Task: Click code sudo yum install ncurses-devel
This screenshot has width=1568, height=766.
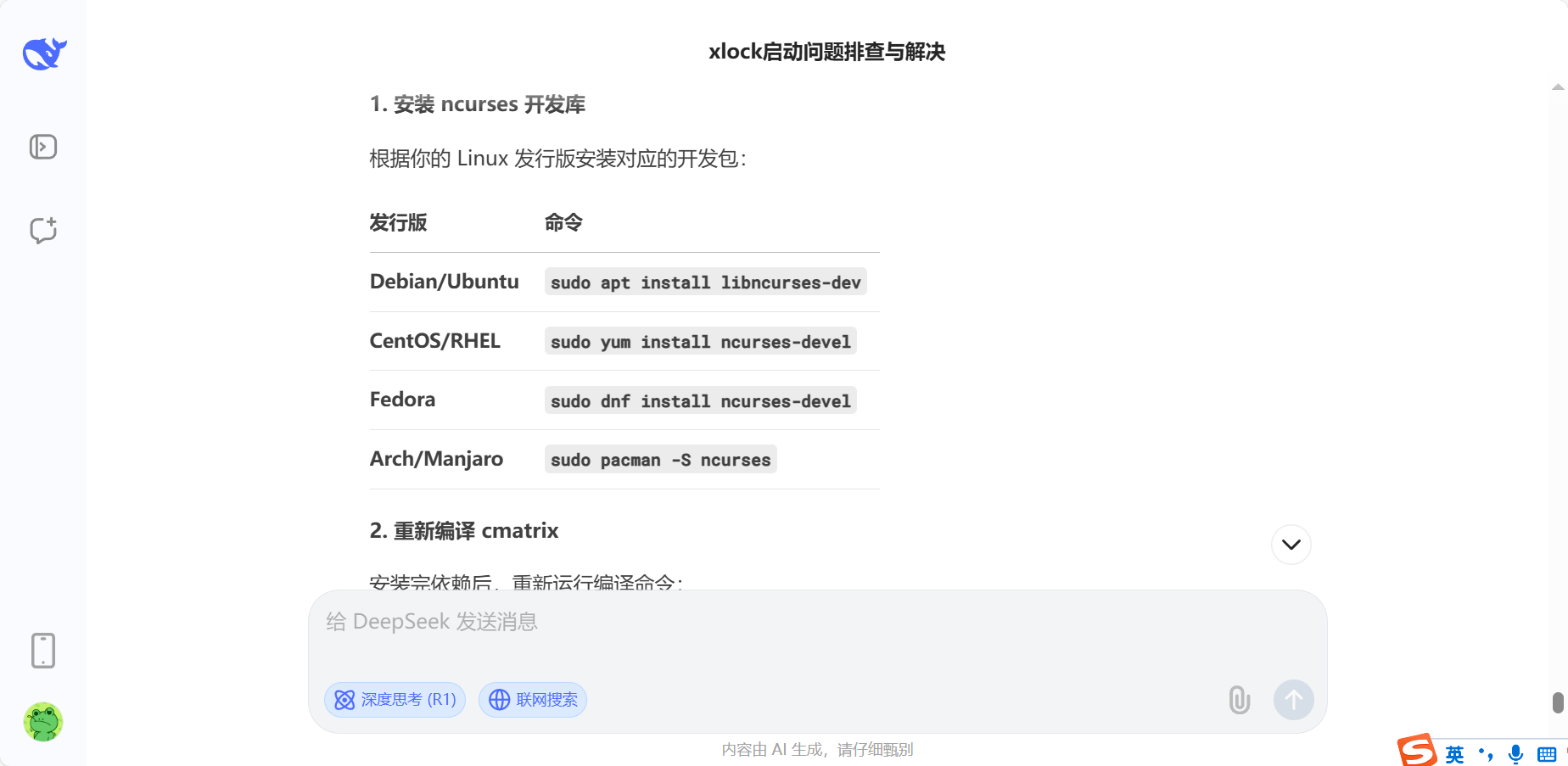Action: pos(701,342)
